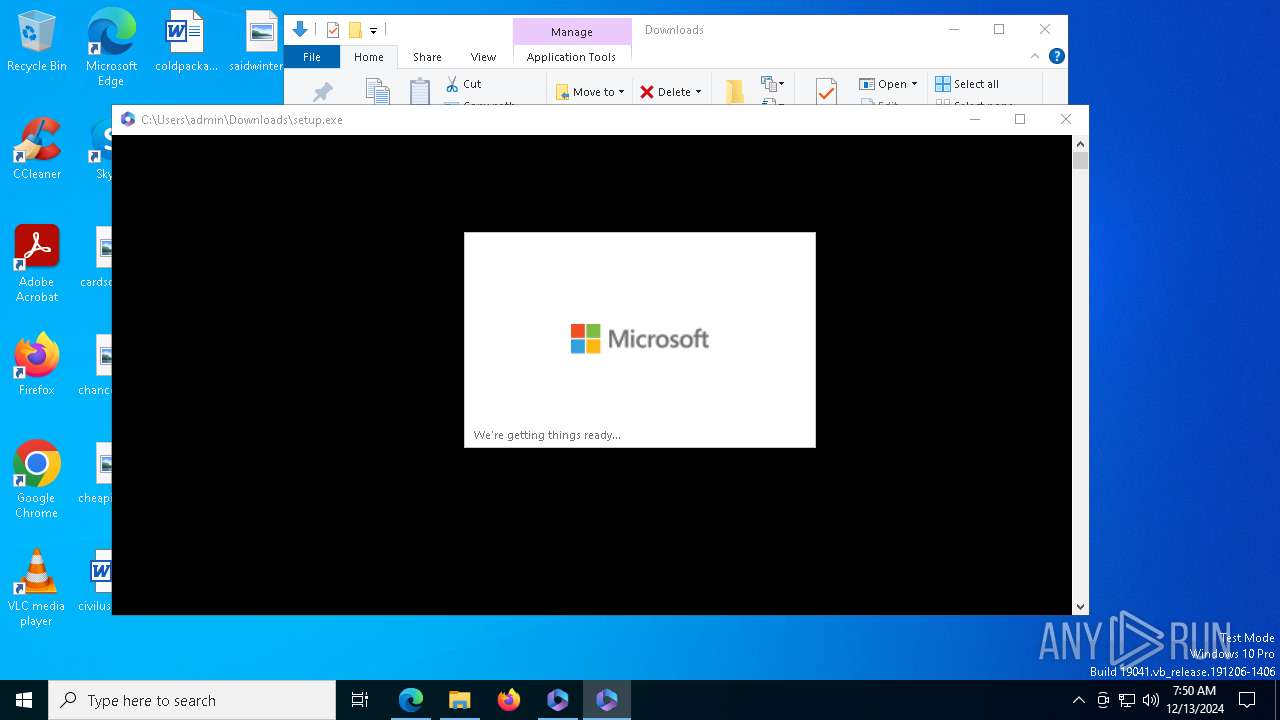
Task: Maximize the Downloads Explorer window
Action: tap(999, 30)
